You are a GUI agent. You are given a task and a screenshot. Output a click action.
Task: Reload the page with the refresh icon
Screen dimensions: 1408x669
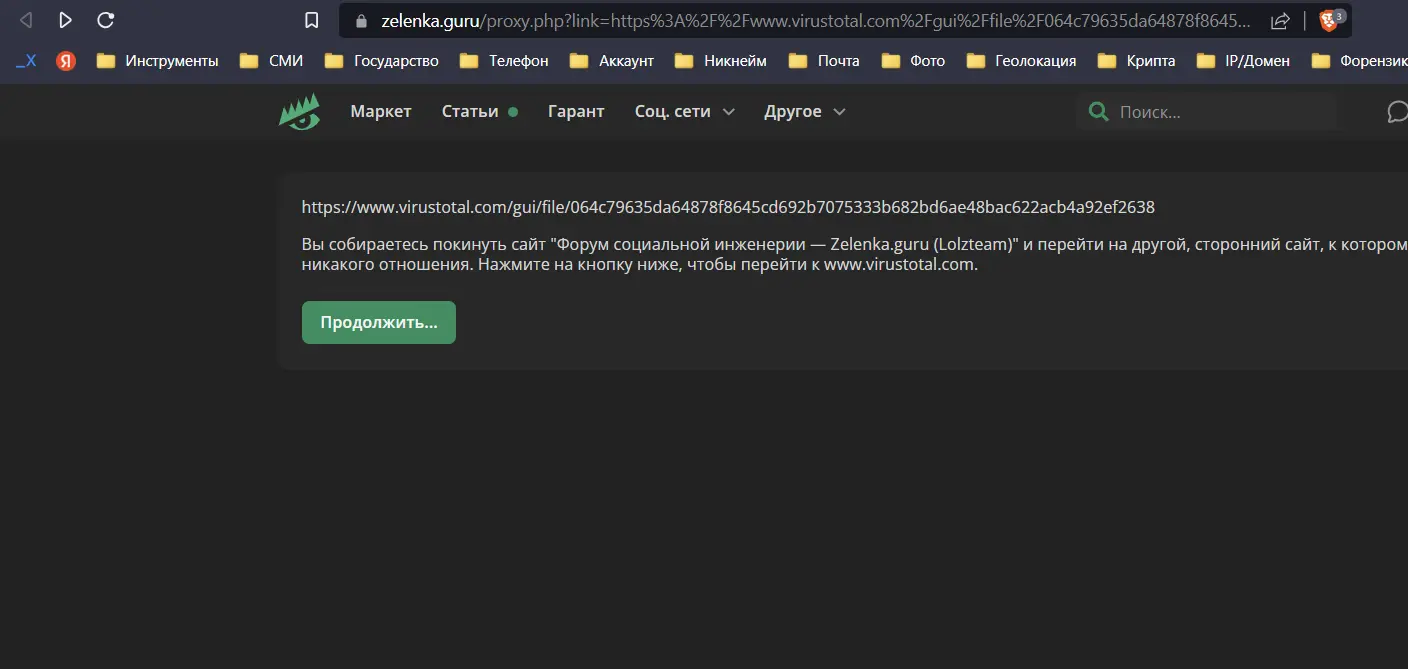pyautogui.click(x=105, y=20)
